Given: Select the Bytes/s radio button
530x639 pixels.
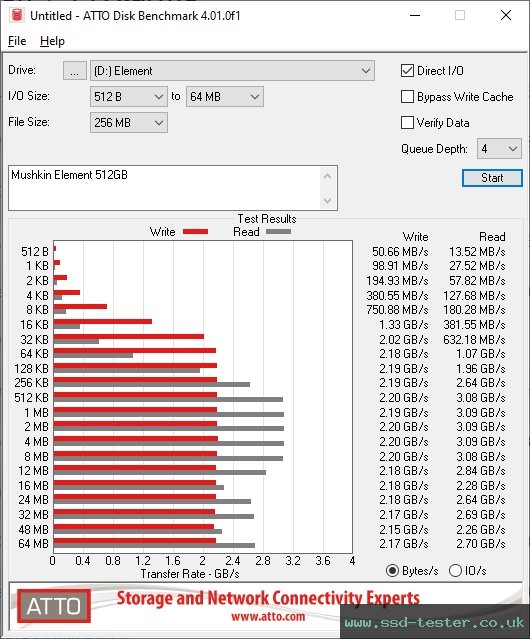Looking at the screenshot, I should pos(392,571).
